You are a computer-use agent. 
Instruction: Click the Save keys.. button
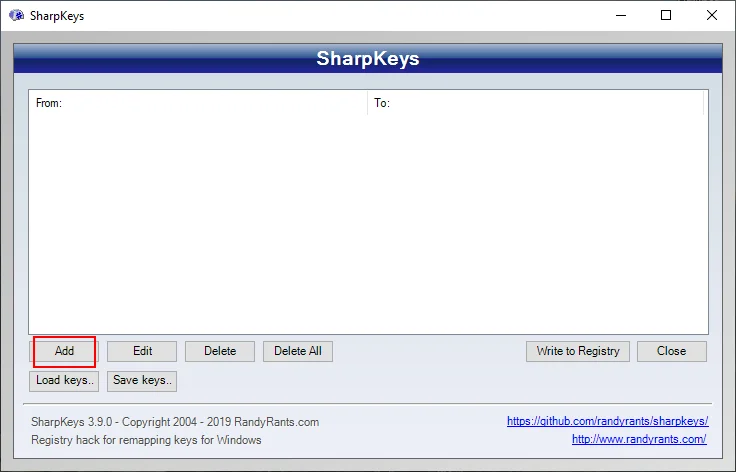[x=142, y=381]
